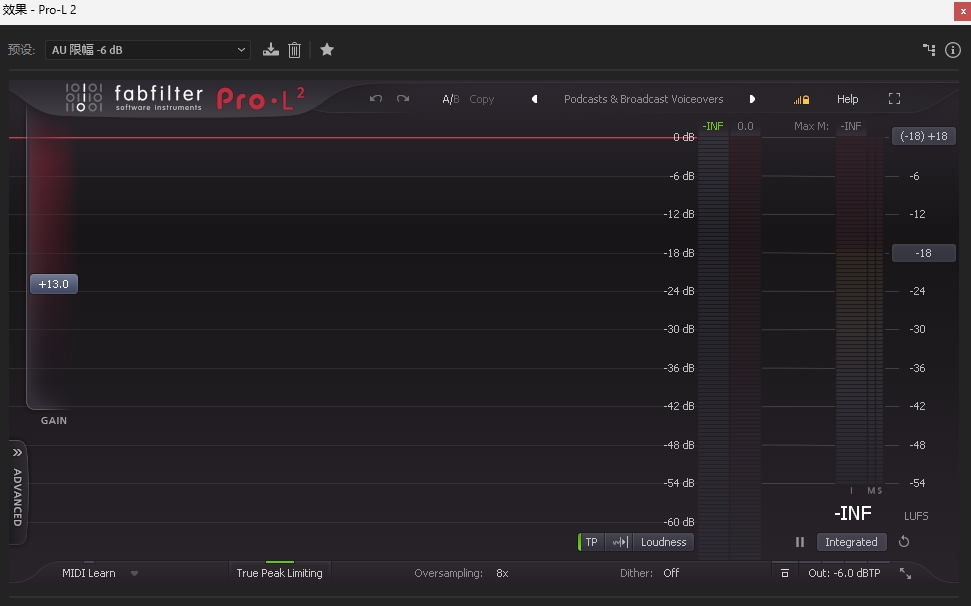This screenshot has width=971, height=606.
Task: Click the -INF LUFS loudness readout
Action: tap(853, 513)
